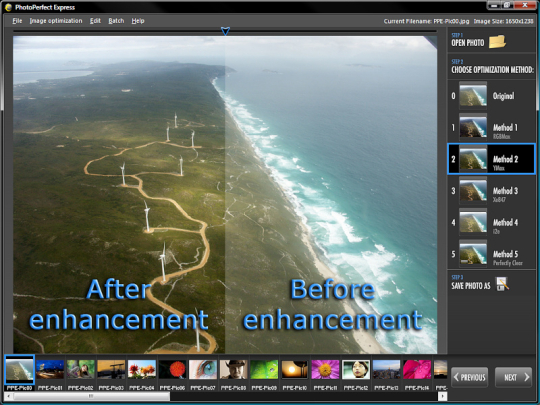Screen dimensions: 540x405
Task: Select the woman's face thumbnail PPE-Pic12
Action: point(355,370)
